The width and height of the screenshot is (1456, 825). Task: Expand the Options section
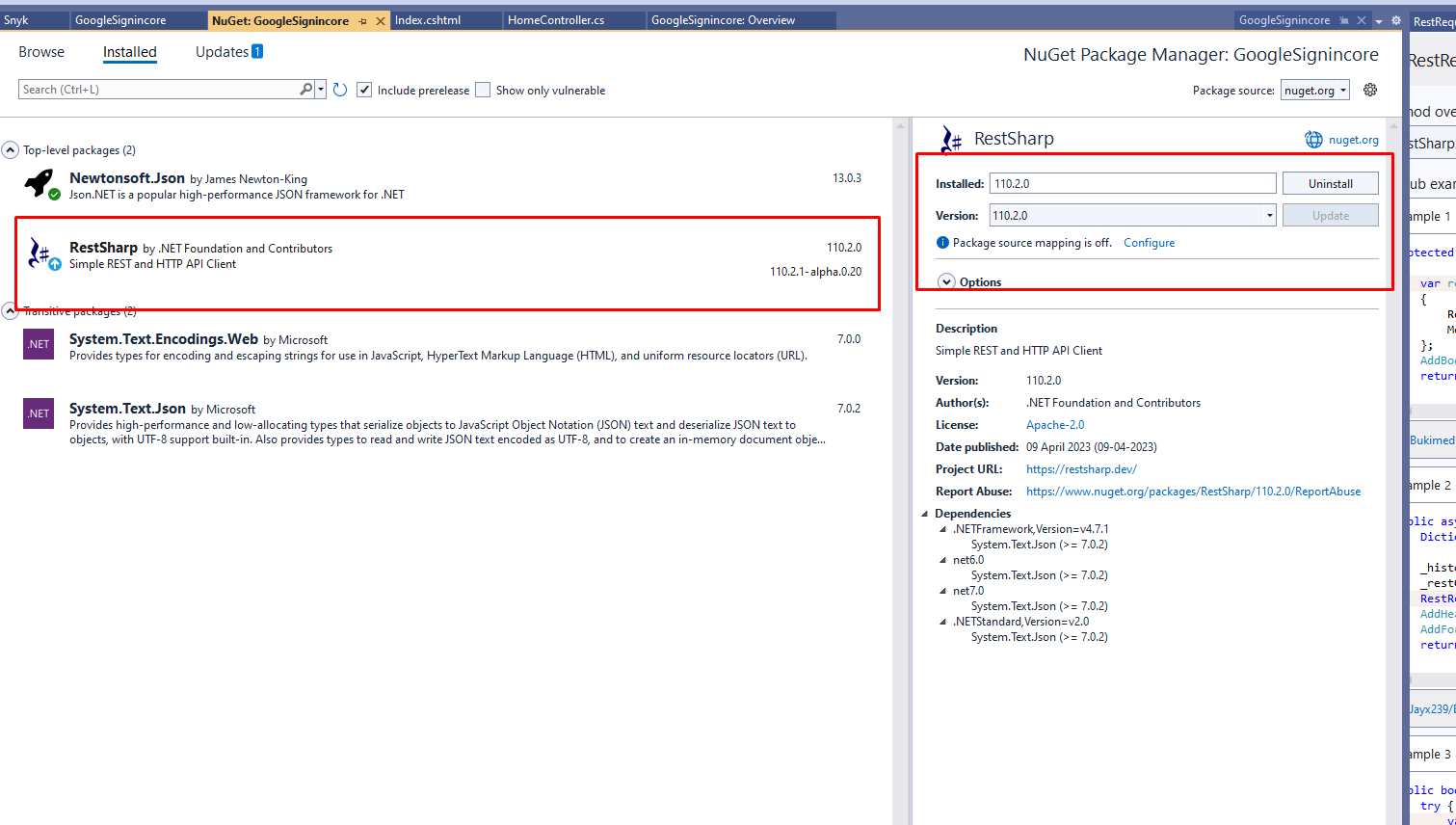point(946,282)
